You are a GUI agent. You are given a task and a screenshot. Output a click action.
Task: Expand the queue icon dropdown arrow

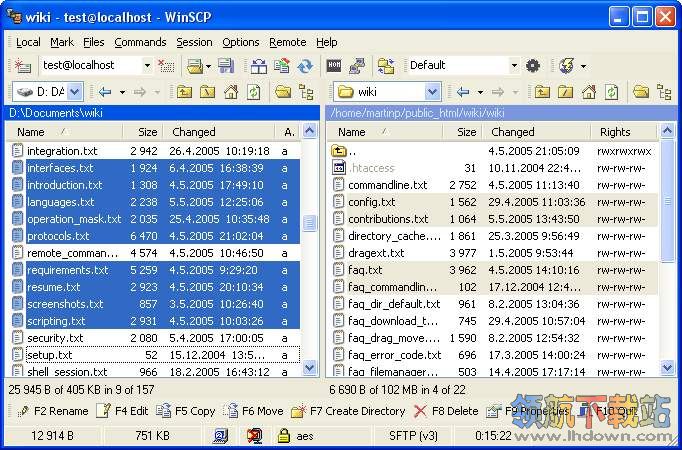tap(208, 67)
